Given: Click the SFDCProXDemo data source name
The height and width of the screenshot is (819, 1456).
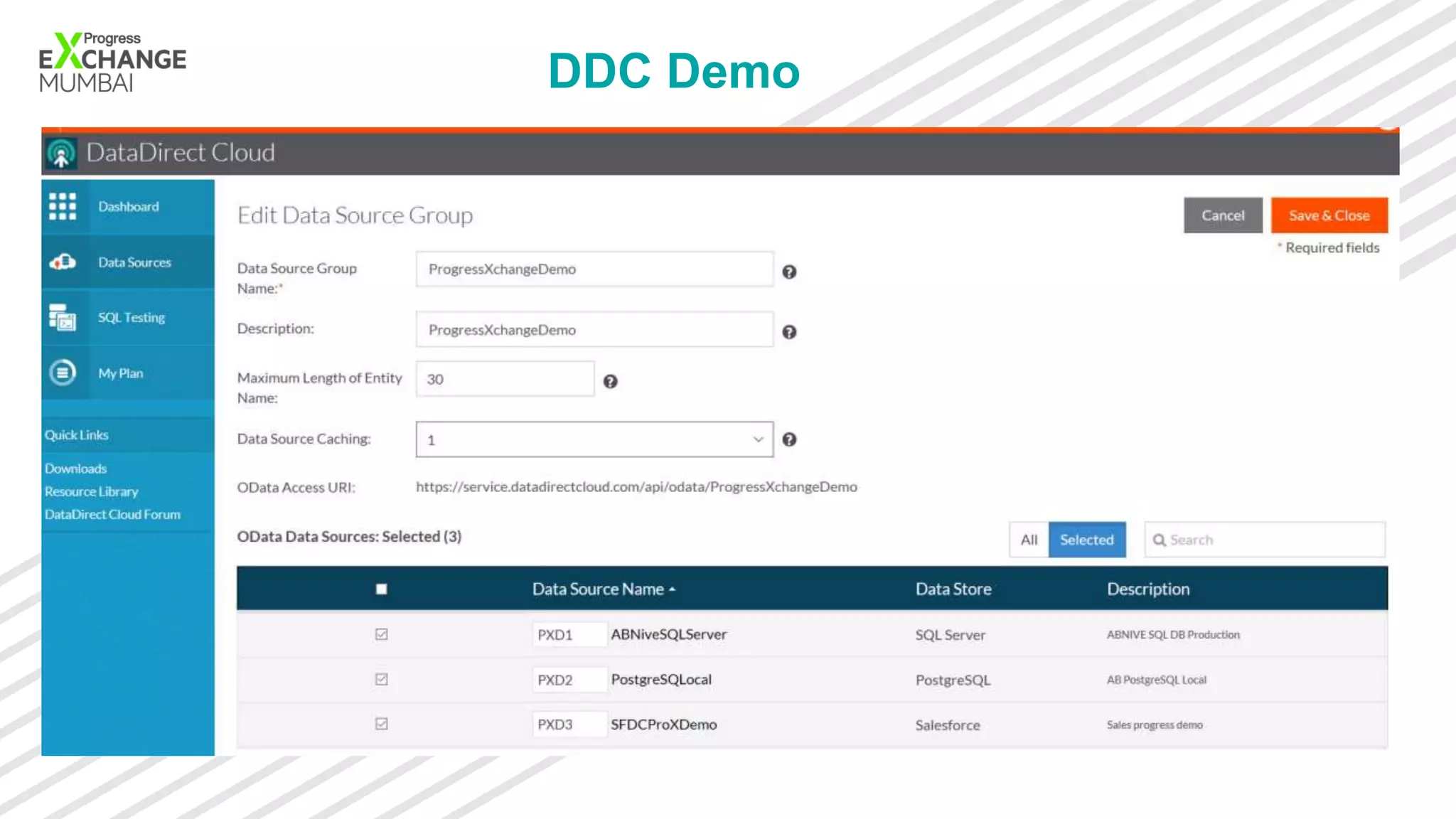Looking at the screenshot, I should pos(664,724).
